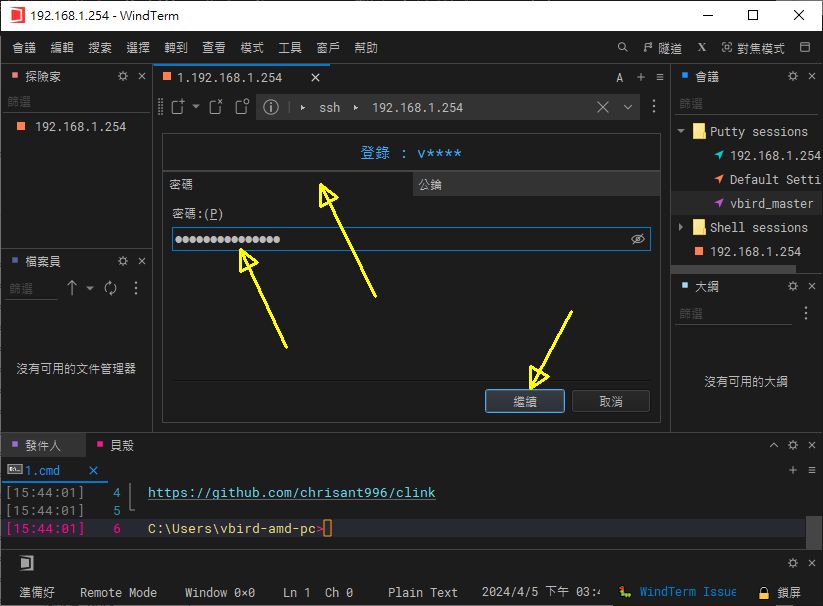Viewport: 823px width, 606px height.
Task: Click the search magnifier icon in menu bar
Action: coord(622,47)
